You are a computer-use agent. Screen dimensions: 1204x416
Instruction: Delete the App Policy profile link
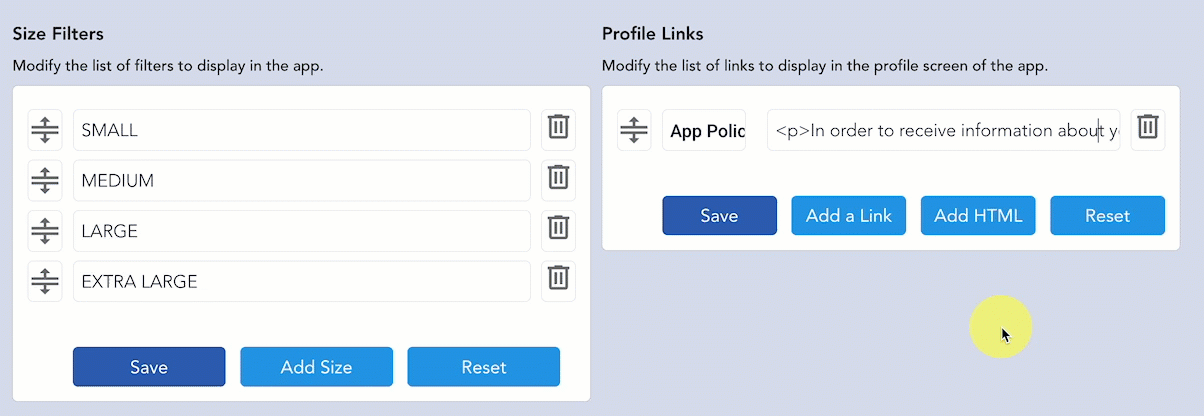[1148, 129]
